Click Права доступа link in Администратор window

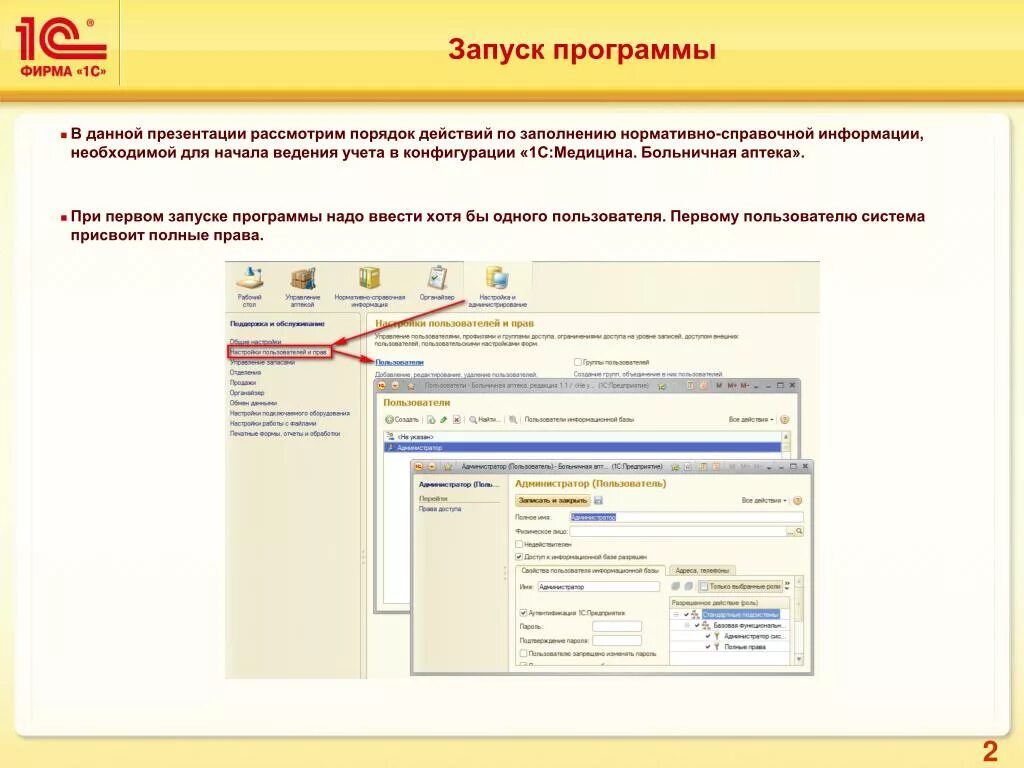tap(440, 509)
